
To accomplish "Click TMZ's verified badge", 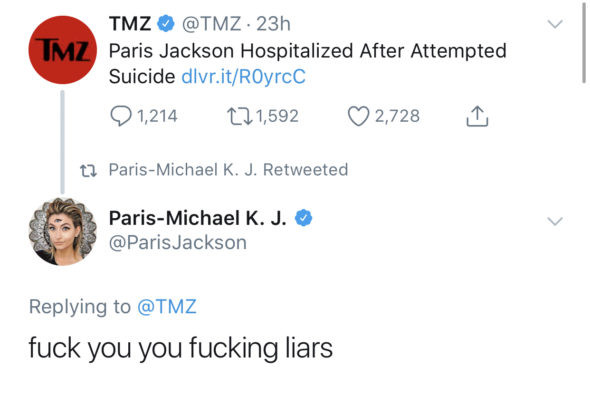I will pyautogui.click(x=166, y=24).
